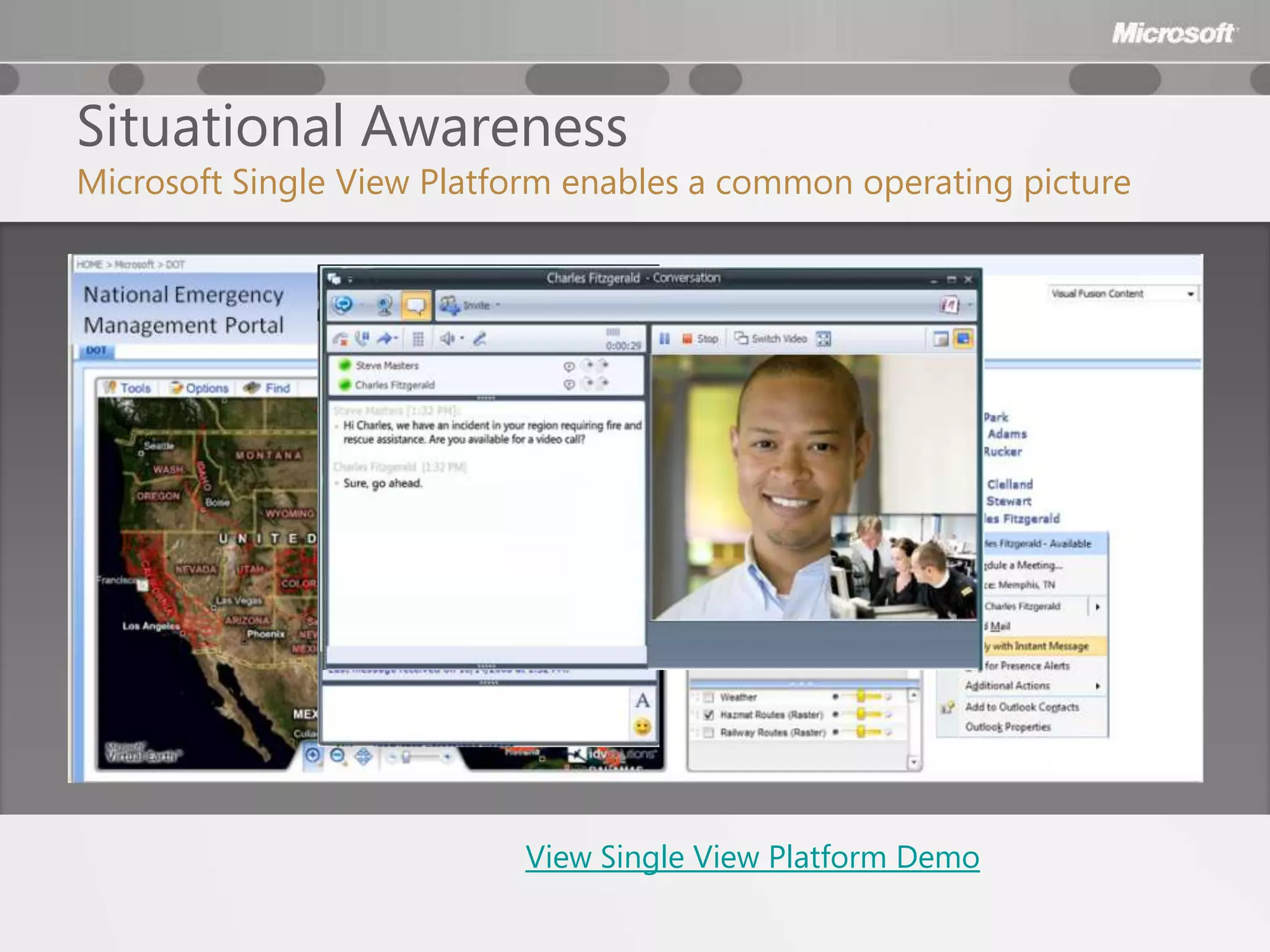
Task: Click the HOME breadcrumb link
Action: point(89,265)
